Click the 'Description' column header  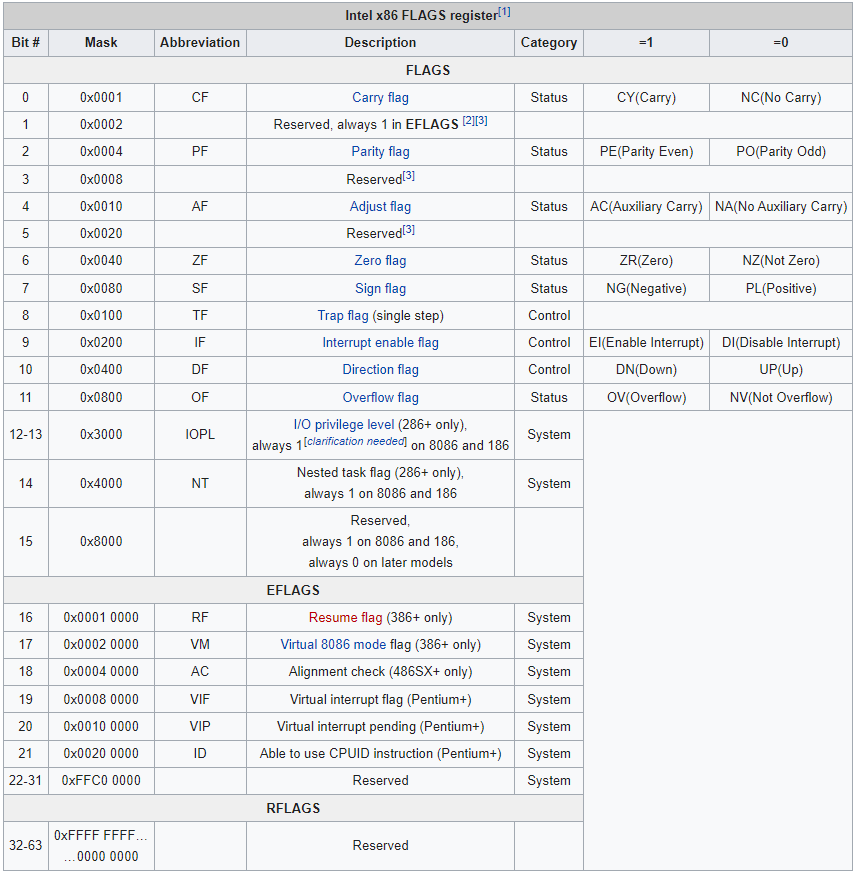pyautogui.click(x=380, y=42)
